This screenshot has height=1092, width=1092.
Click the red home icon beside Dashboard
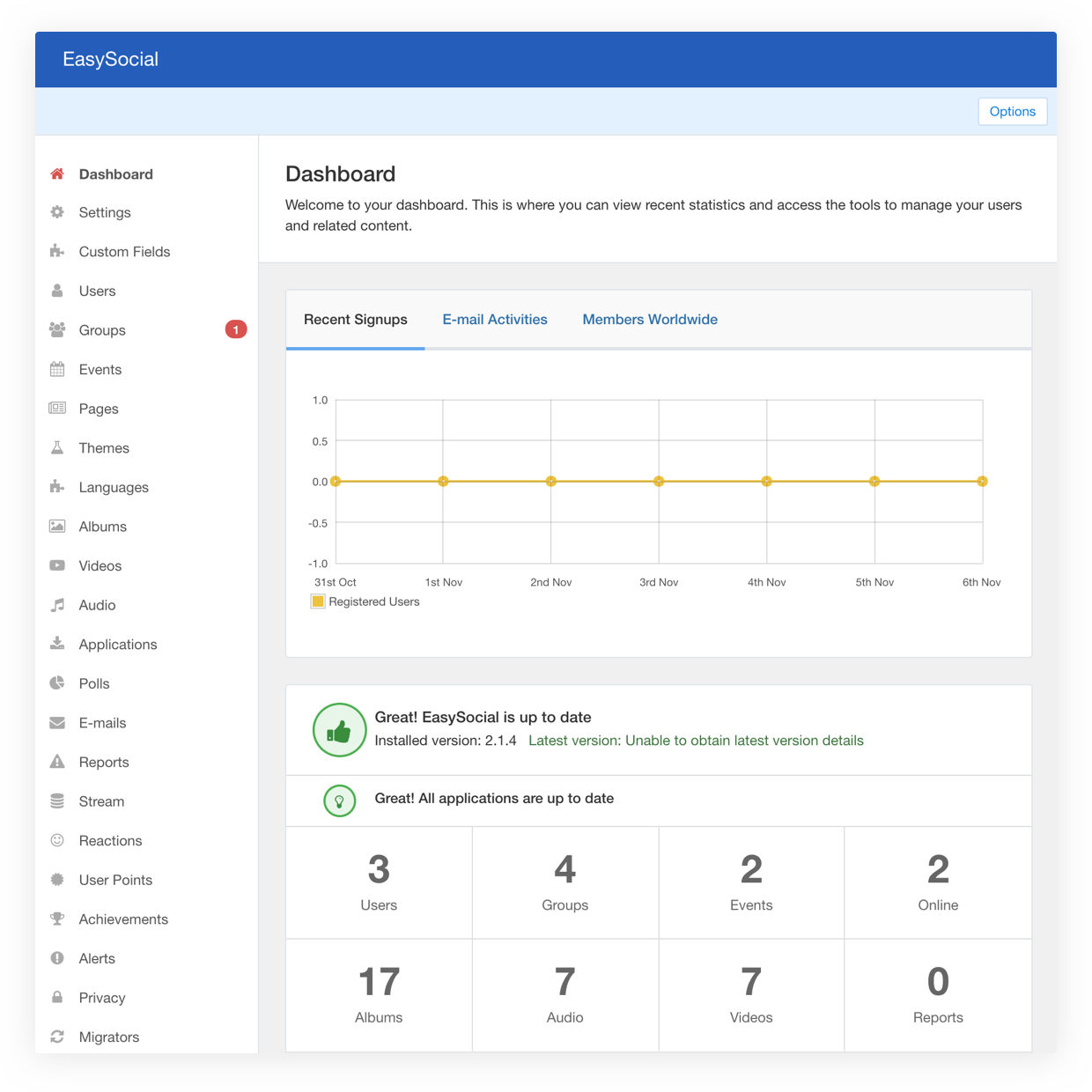(x=57, y=174)
